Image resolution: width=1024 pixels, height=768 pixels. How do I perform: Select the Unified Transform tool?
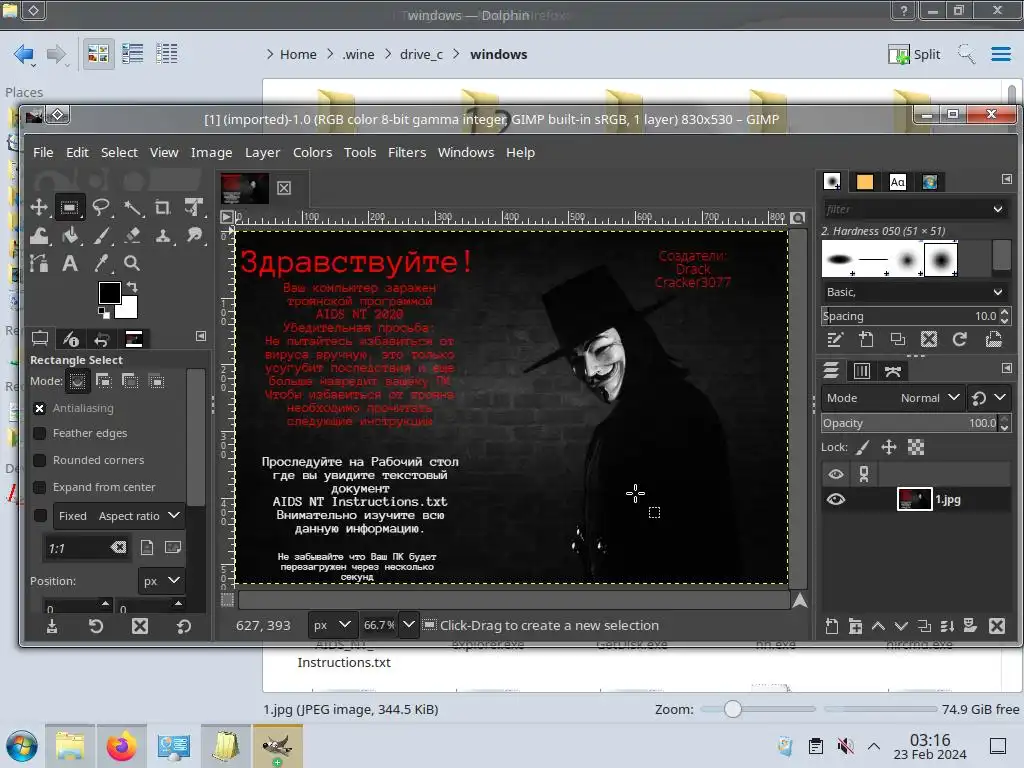click(x=193, y=208)
